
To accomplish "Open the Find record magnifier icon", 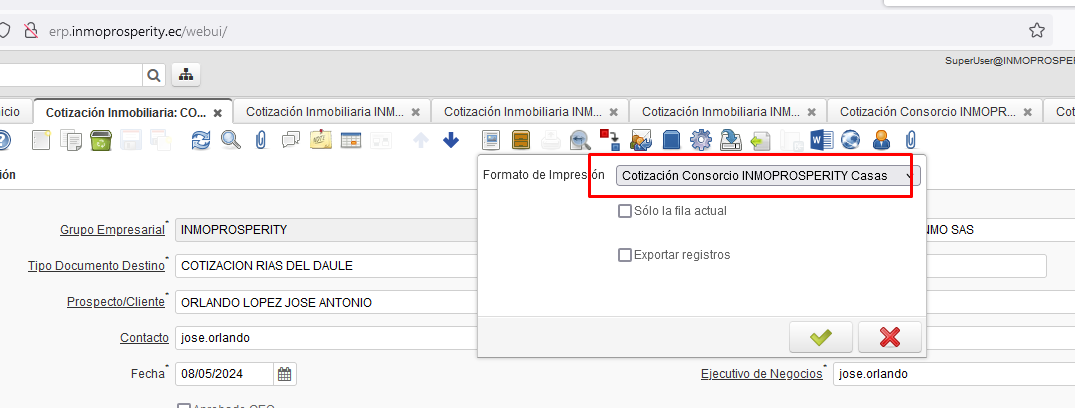I will pyautogui.click(x=231, y=140).
